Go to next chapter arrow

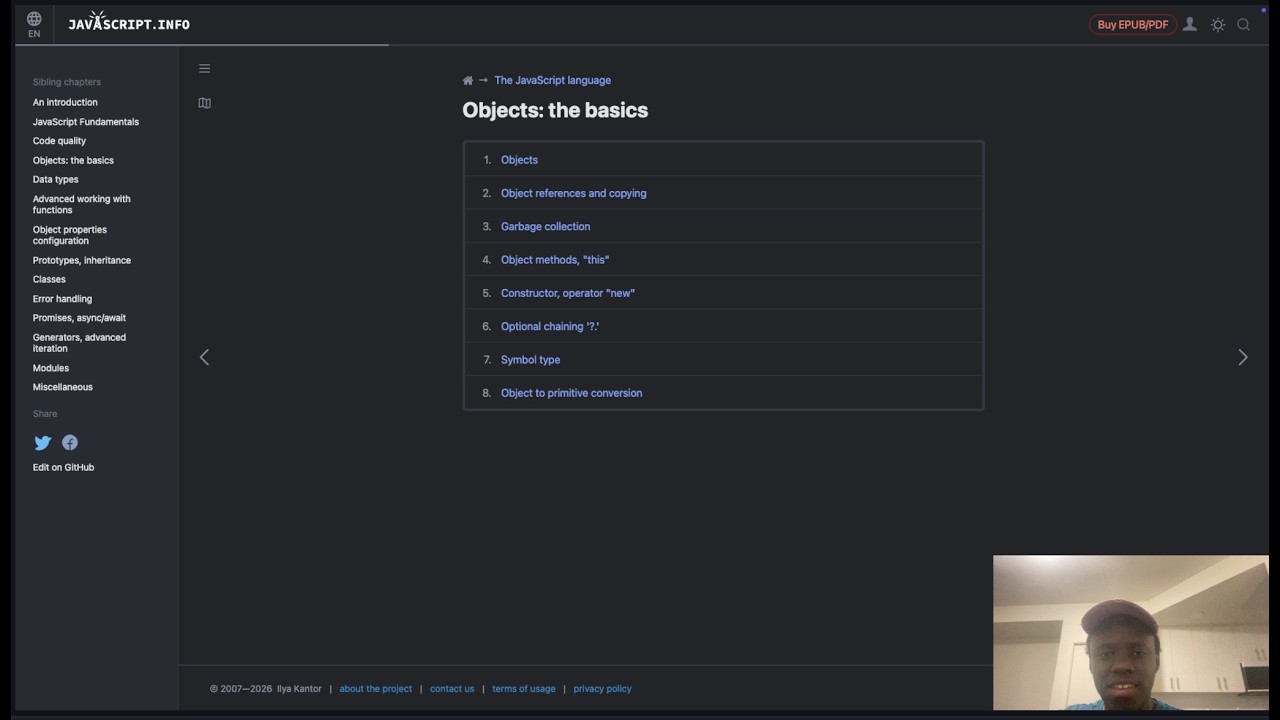click(x=1243, y=357)
